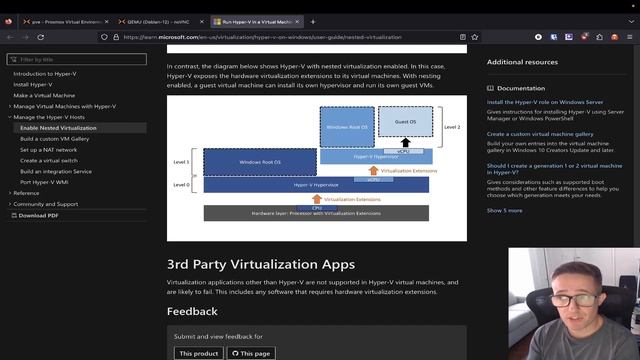This screenshot has height=360, width=640.
Task: Open generation 1 or 2 virtual machine link
Action: 554,169
